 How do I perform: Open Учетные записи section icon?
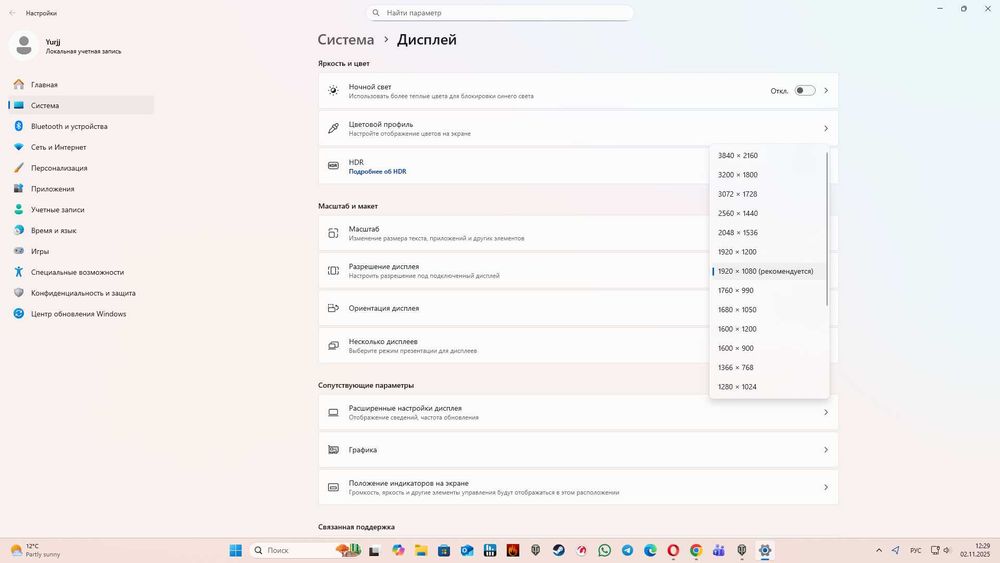coord(18,209)
